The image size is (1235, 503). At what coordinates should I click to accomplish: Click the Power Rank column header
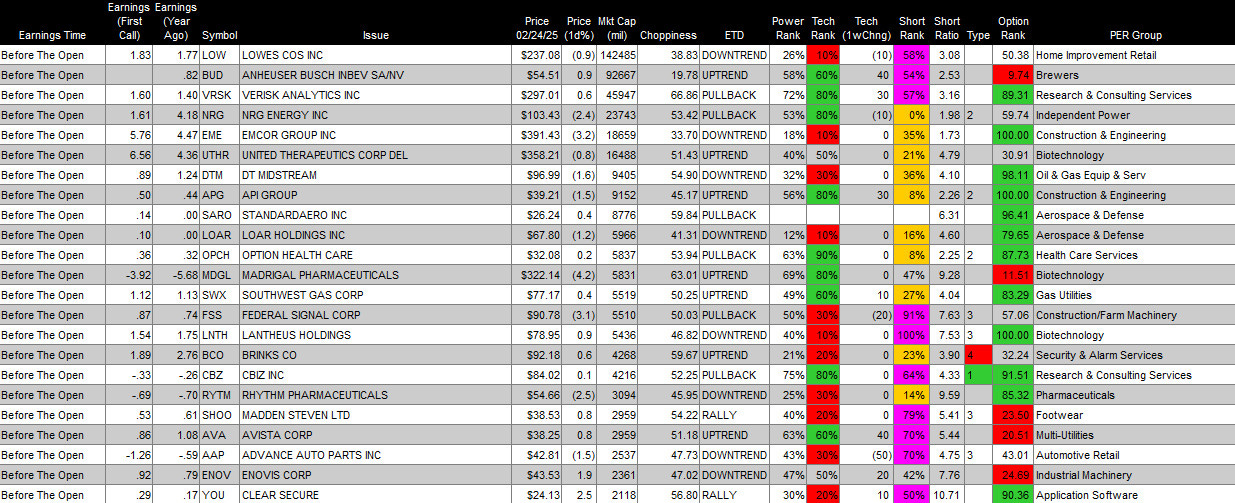point(788,29)
